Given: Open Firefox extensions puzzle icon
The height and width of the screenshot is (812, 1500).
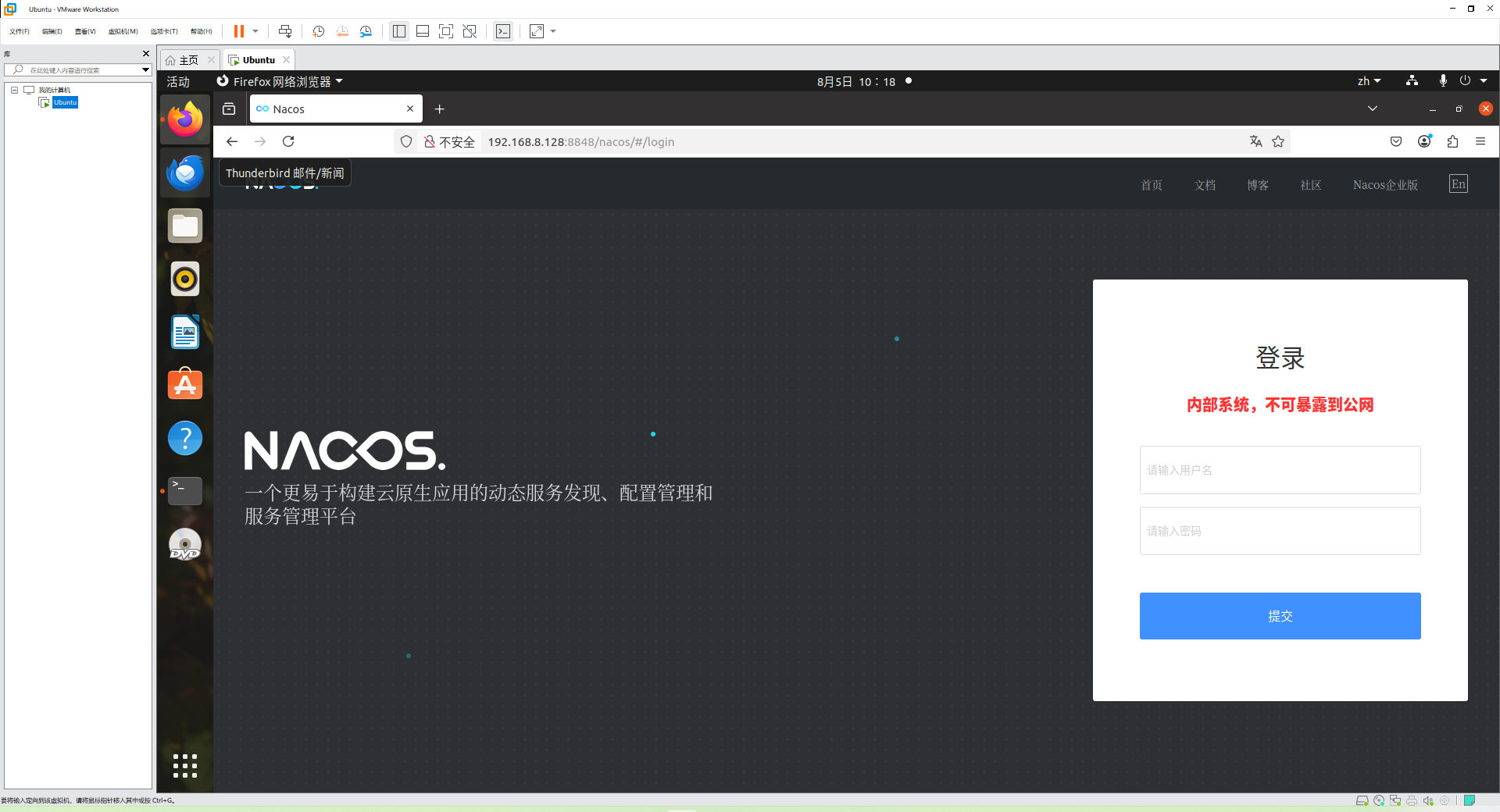Looking at the screenshot, I should pyautogui.click(x=1452, y=141).
